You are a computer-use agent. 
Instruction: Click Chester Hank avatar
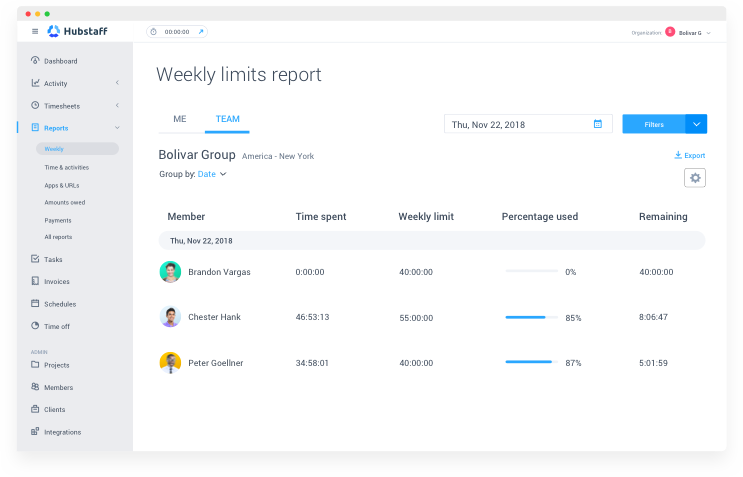[x=170, y=317]
